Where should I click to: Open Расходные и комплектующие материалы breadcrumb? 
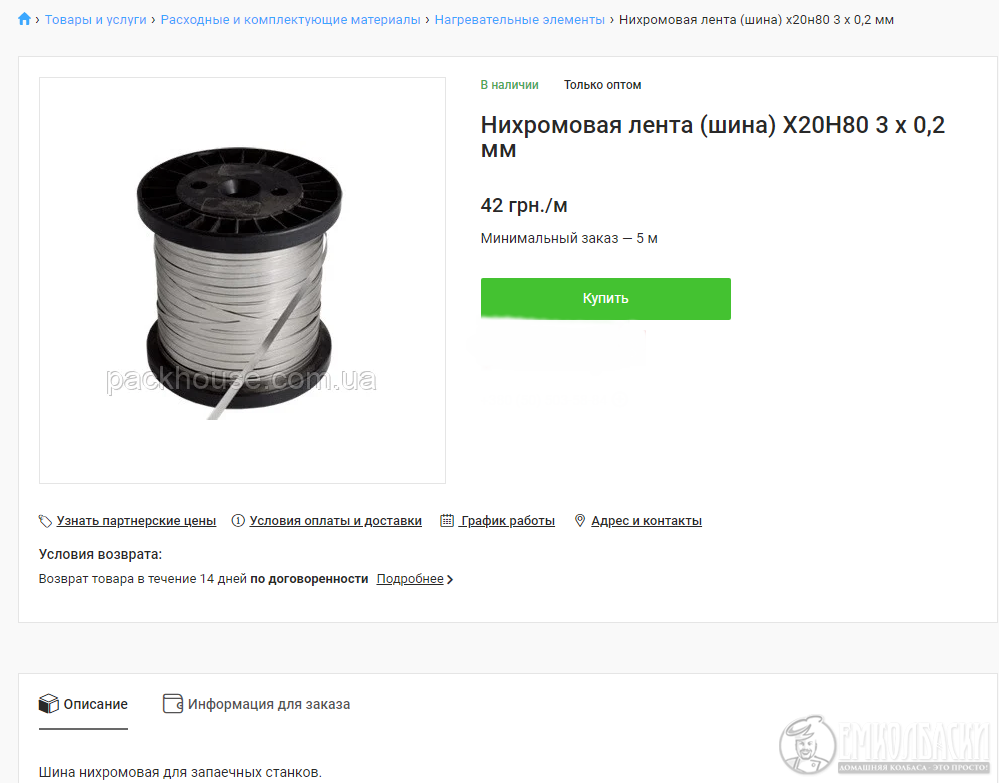291,20
